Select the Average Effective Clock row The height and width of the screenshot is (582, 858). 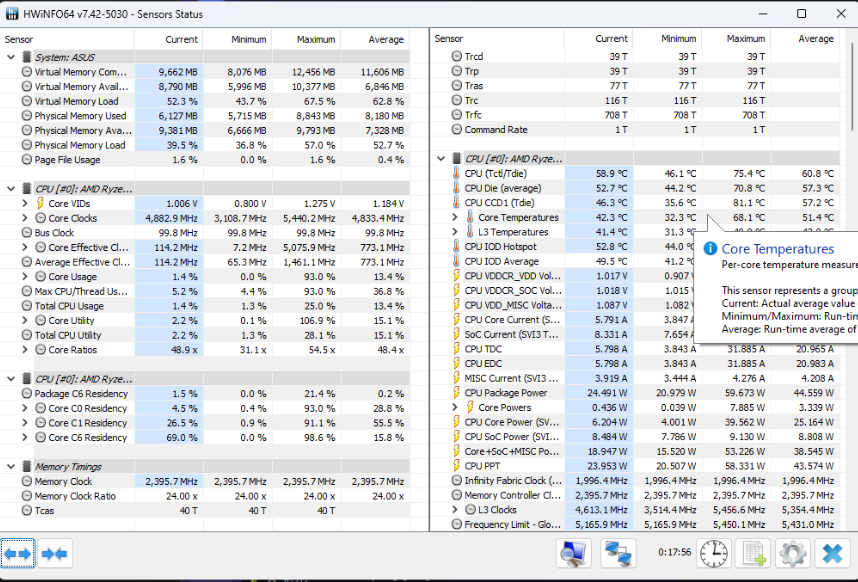coord(205,262)
